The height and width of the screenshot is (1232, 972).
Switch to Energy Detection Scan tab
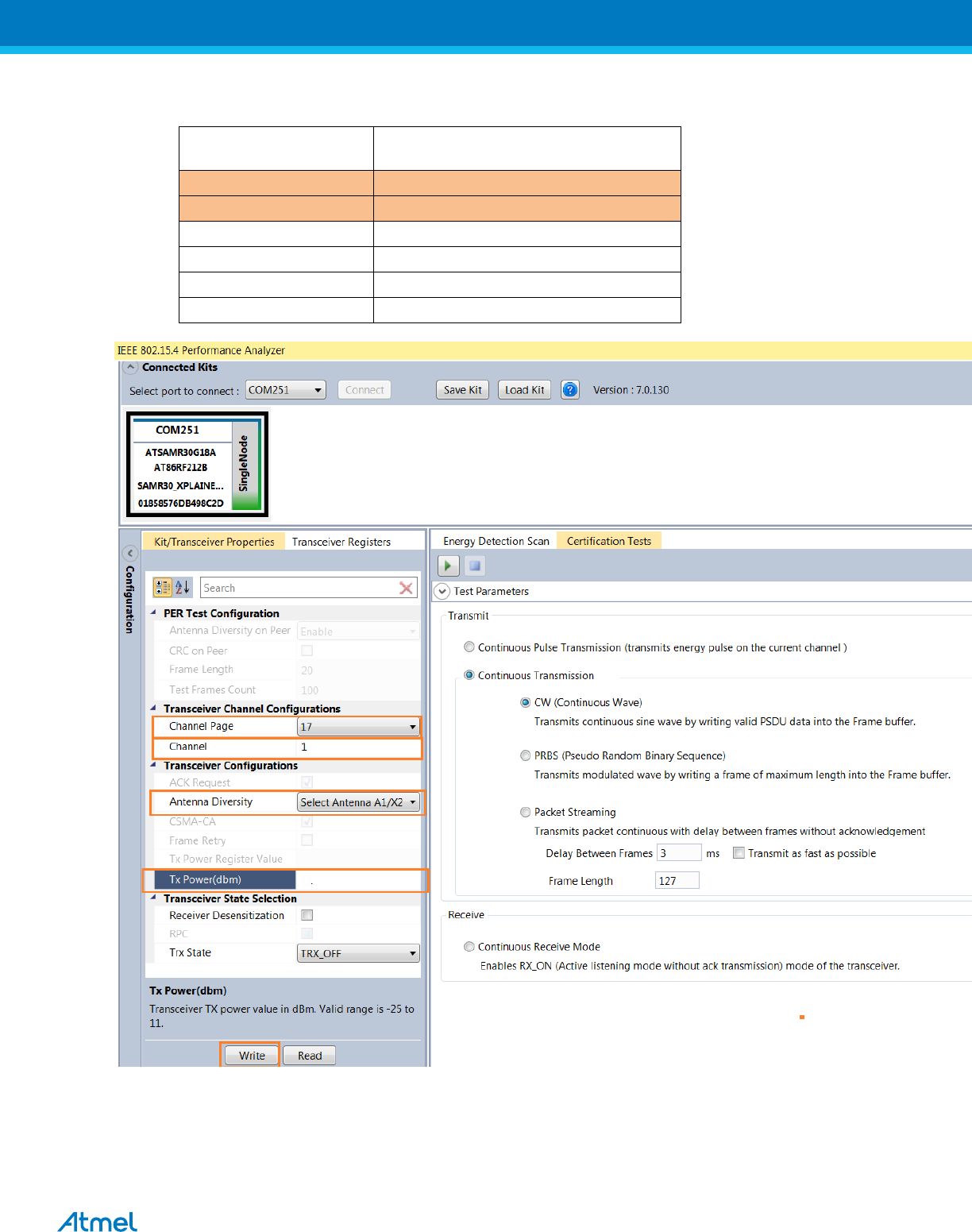pos(496,541)
